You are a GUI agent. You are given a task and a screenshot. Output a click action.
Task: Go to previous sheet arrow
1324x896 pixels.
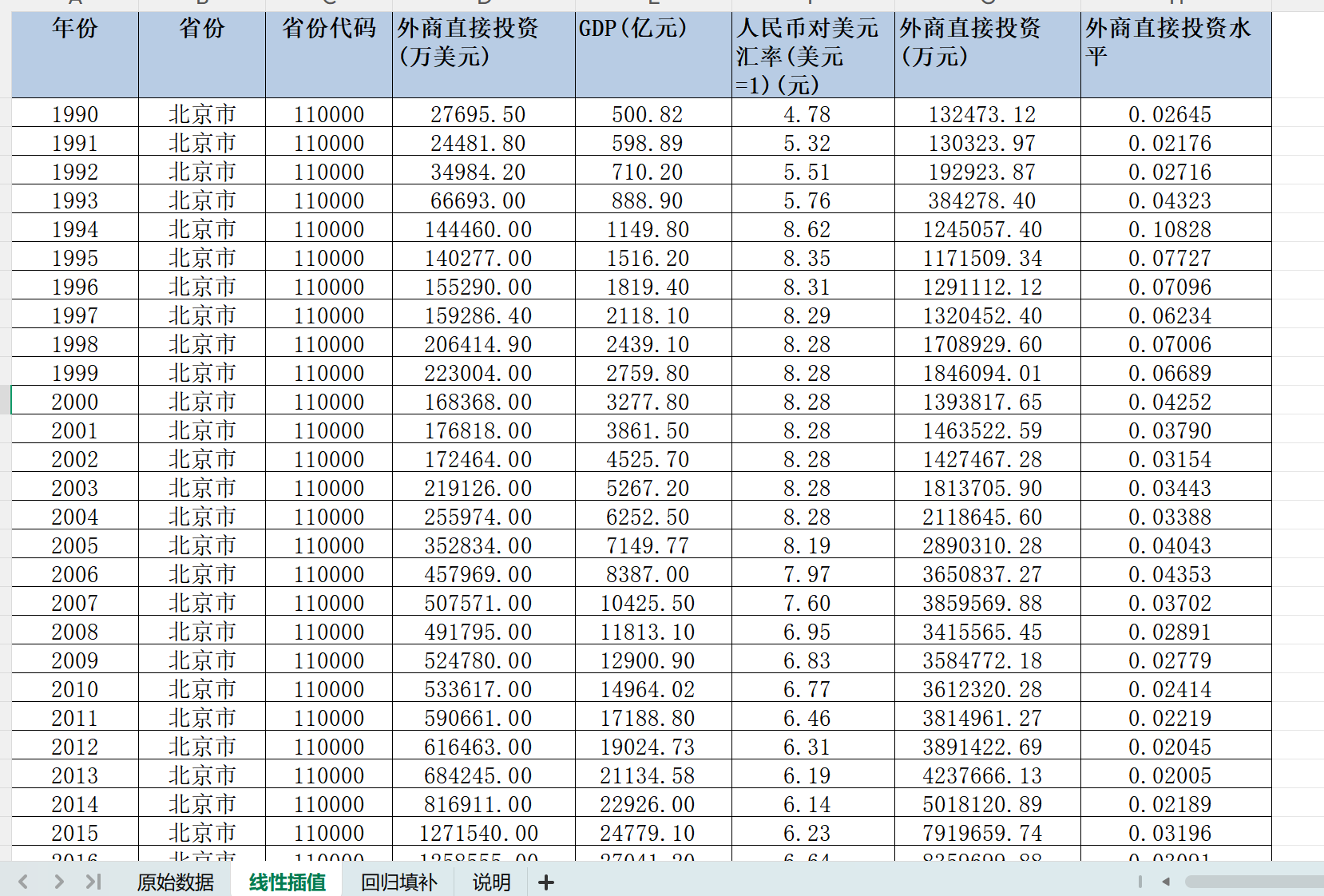(x=23, y=882)
